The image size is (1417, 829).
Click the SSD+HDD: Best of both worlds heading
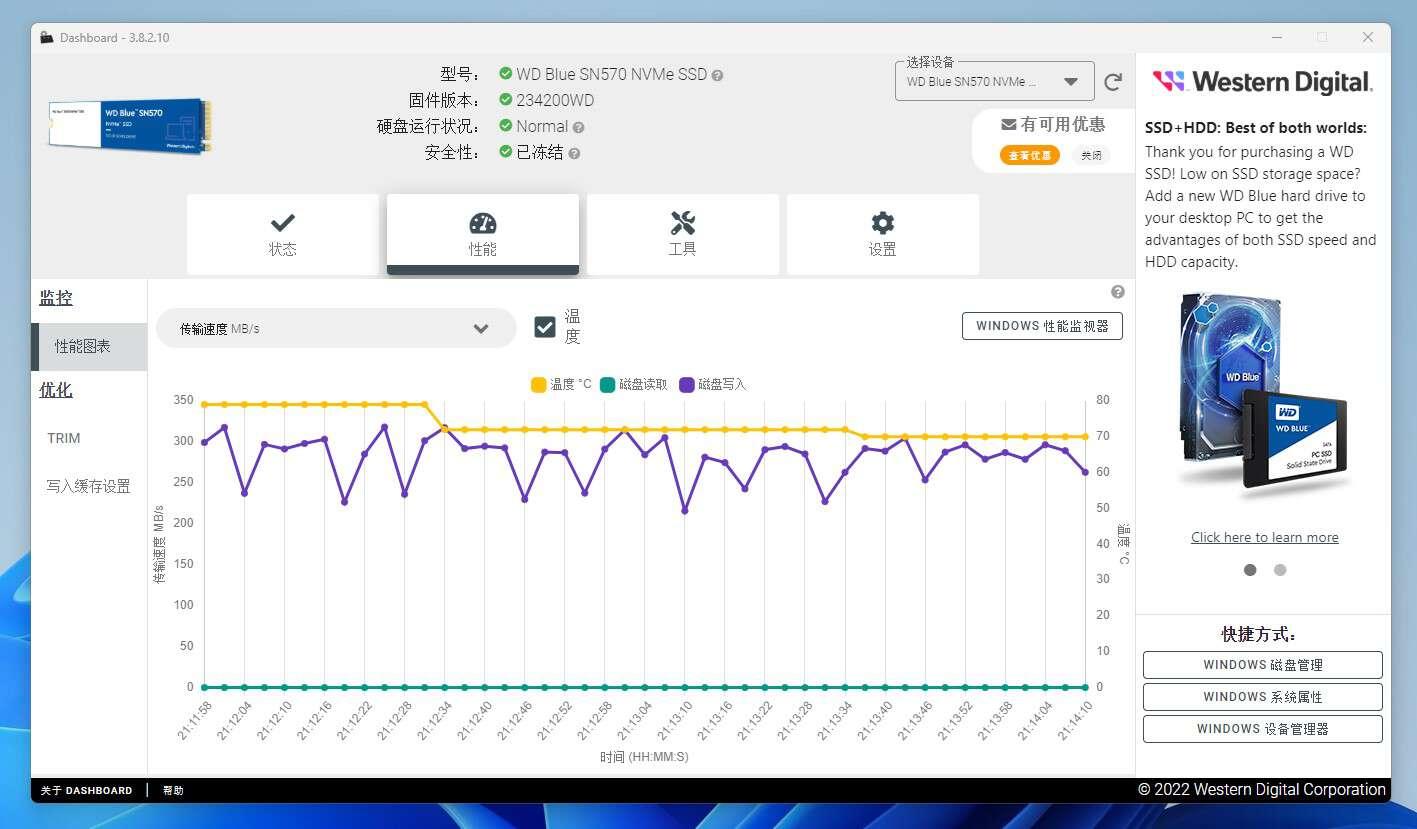click(x=1256, y=128)
